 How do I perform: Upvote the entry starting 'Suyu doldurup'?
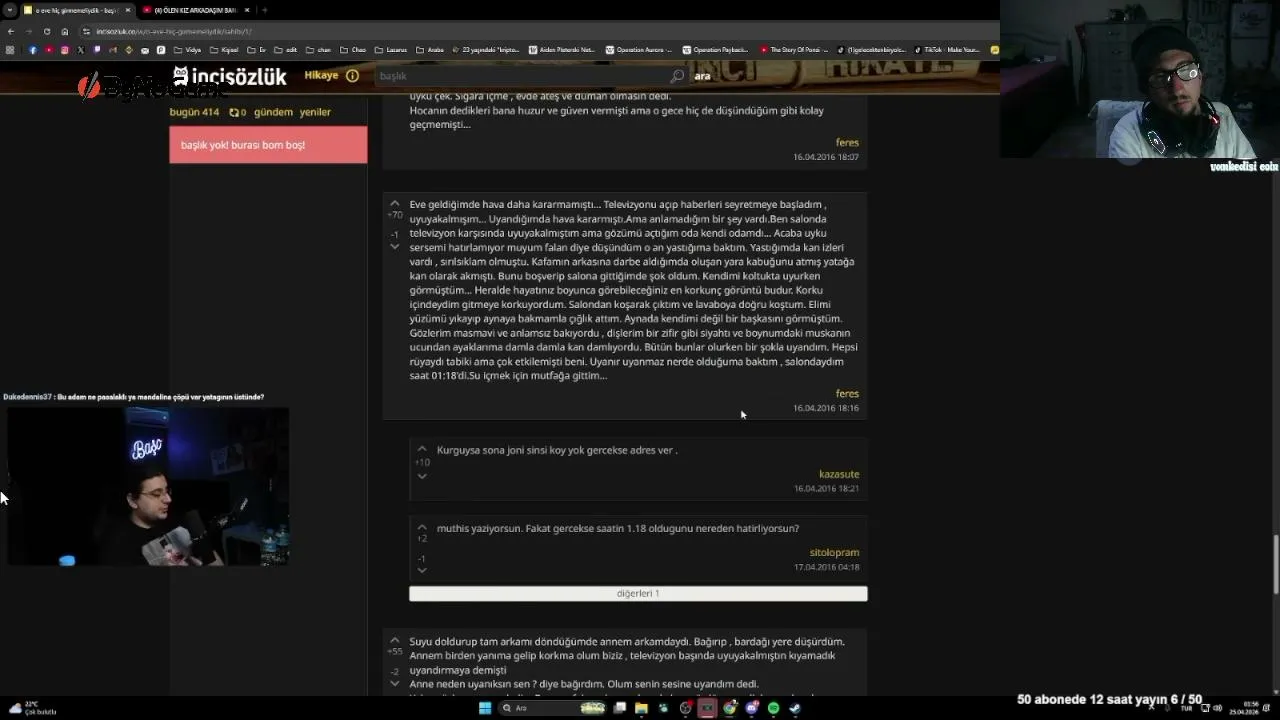point(394,641)
